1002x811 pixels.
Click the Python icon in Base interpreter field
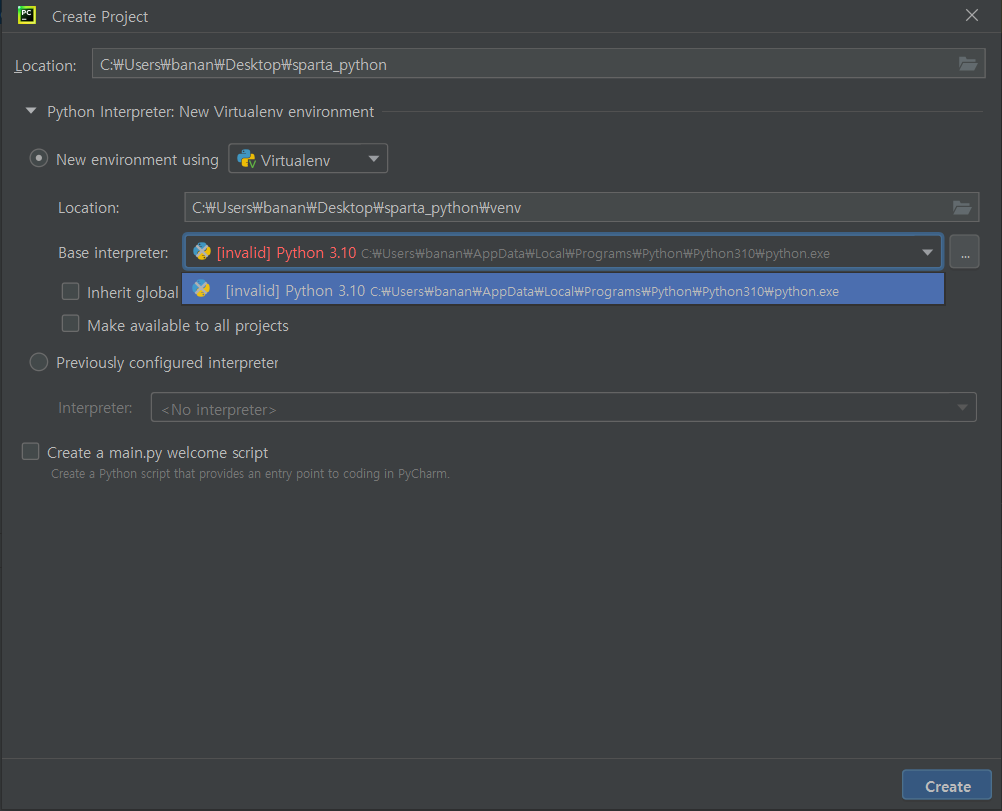[x=202, y=252]
